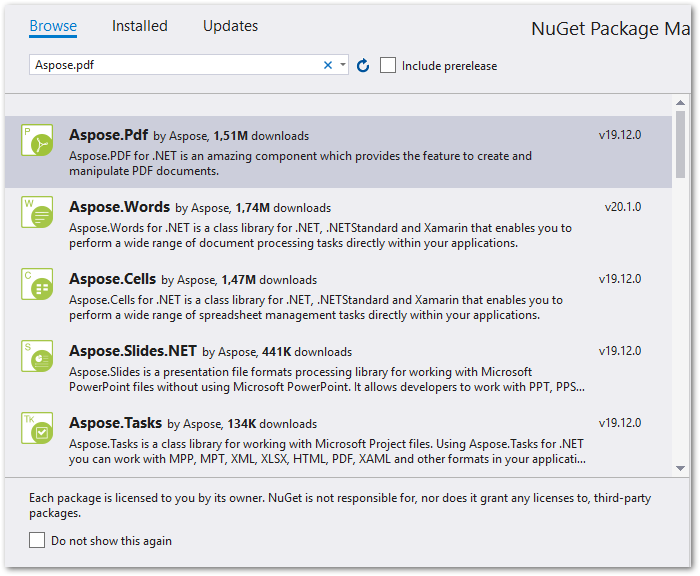Click the scrollbar up arrow in package list
This screenshot has height=576, width=700.
tap(680, 103)
